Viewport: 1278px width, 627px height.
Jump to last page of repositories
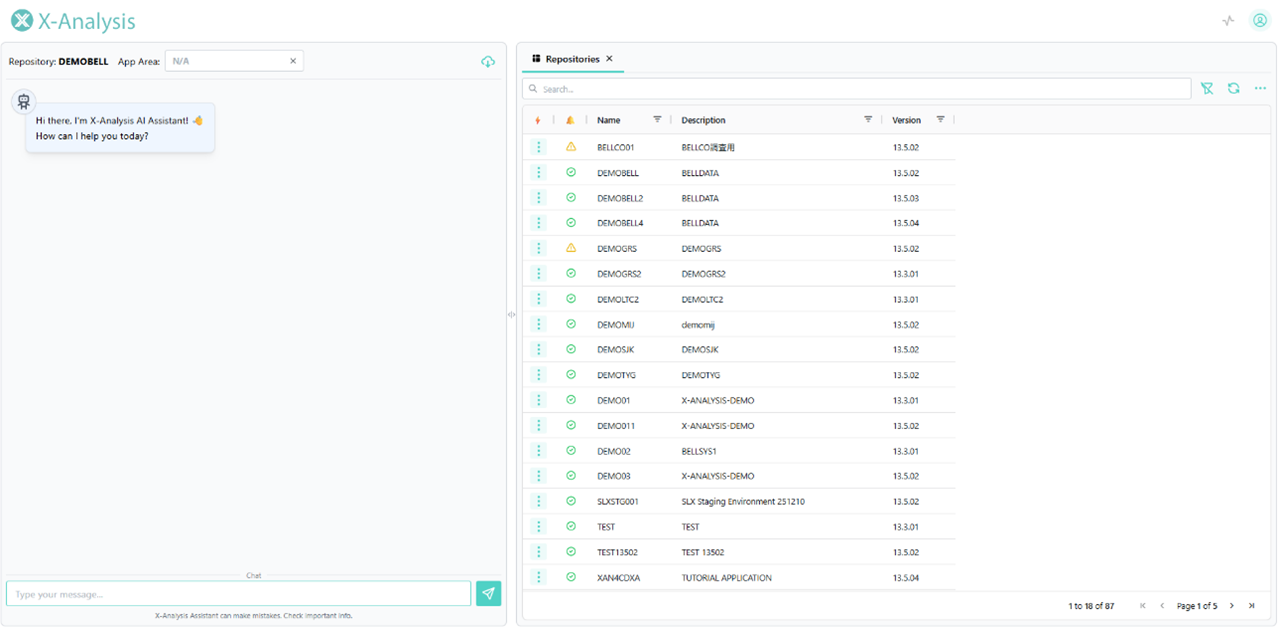pyautogui.click(x=1251, y=606)
